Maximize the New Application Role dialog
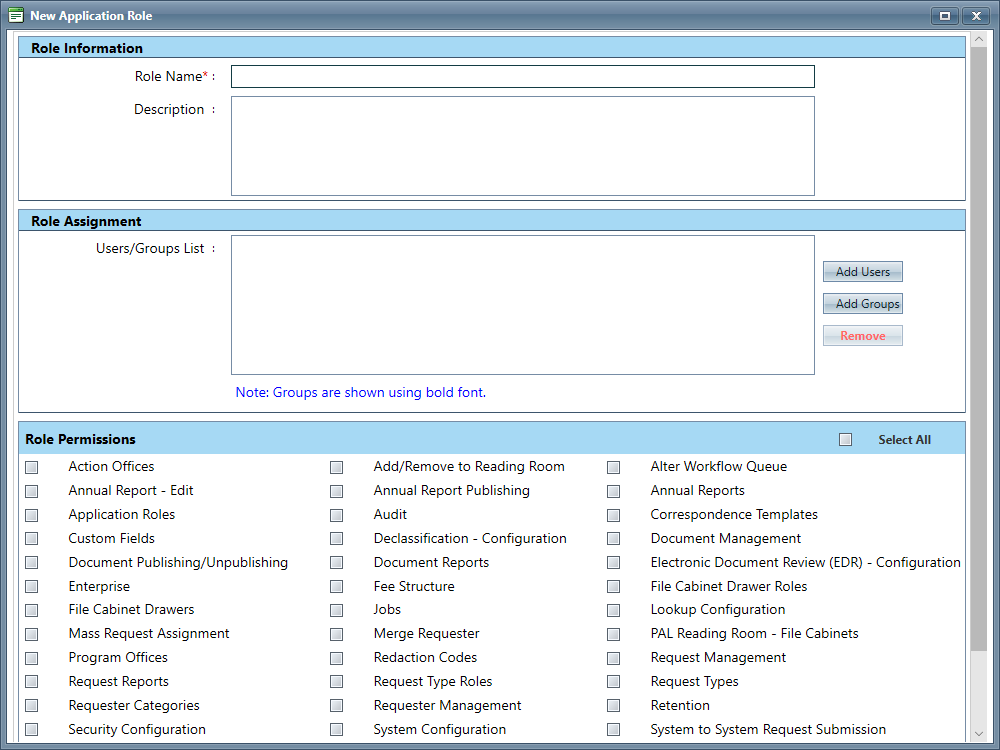This screenshot has width=1000, height=750. tap(944, 16)
